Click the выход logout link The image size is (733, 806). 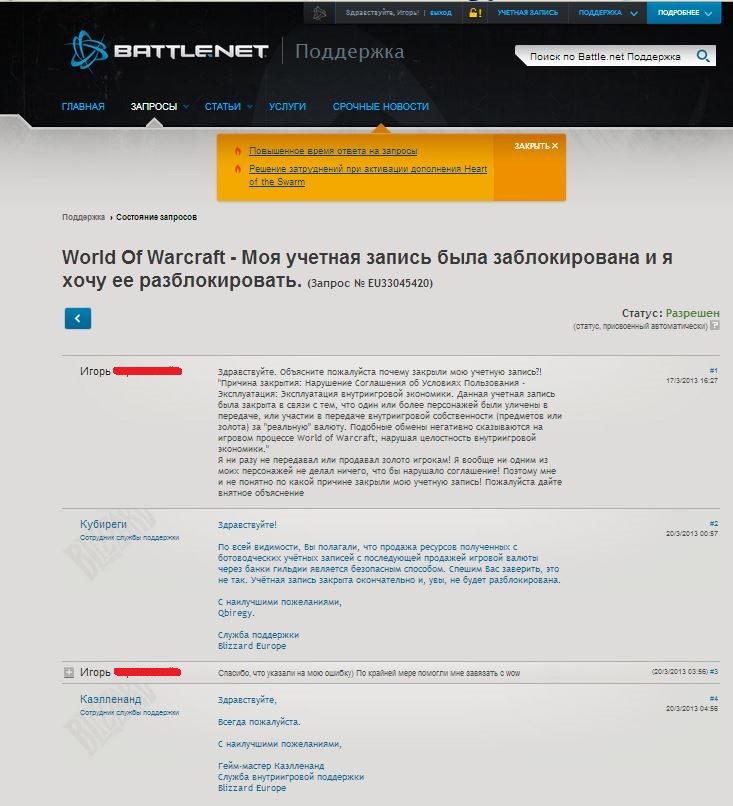(440, 13)
